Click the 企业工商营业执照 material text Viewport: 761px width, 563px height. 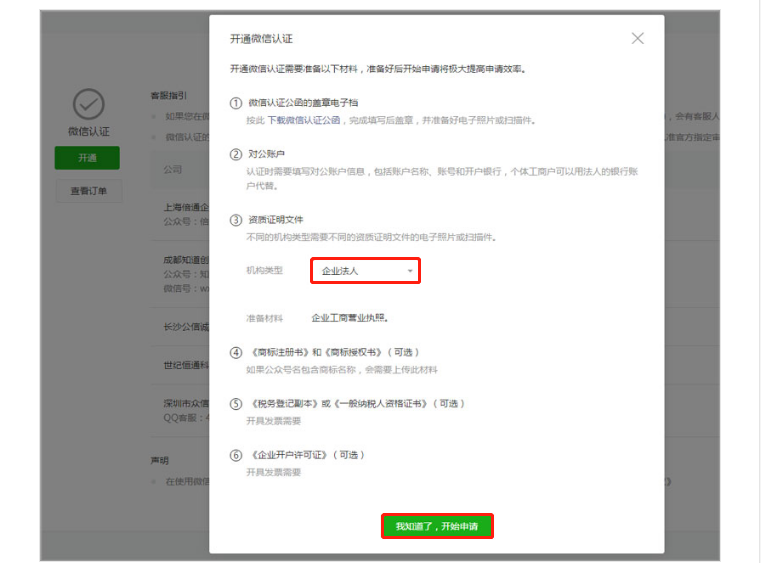349,318
